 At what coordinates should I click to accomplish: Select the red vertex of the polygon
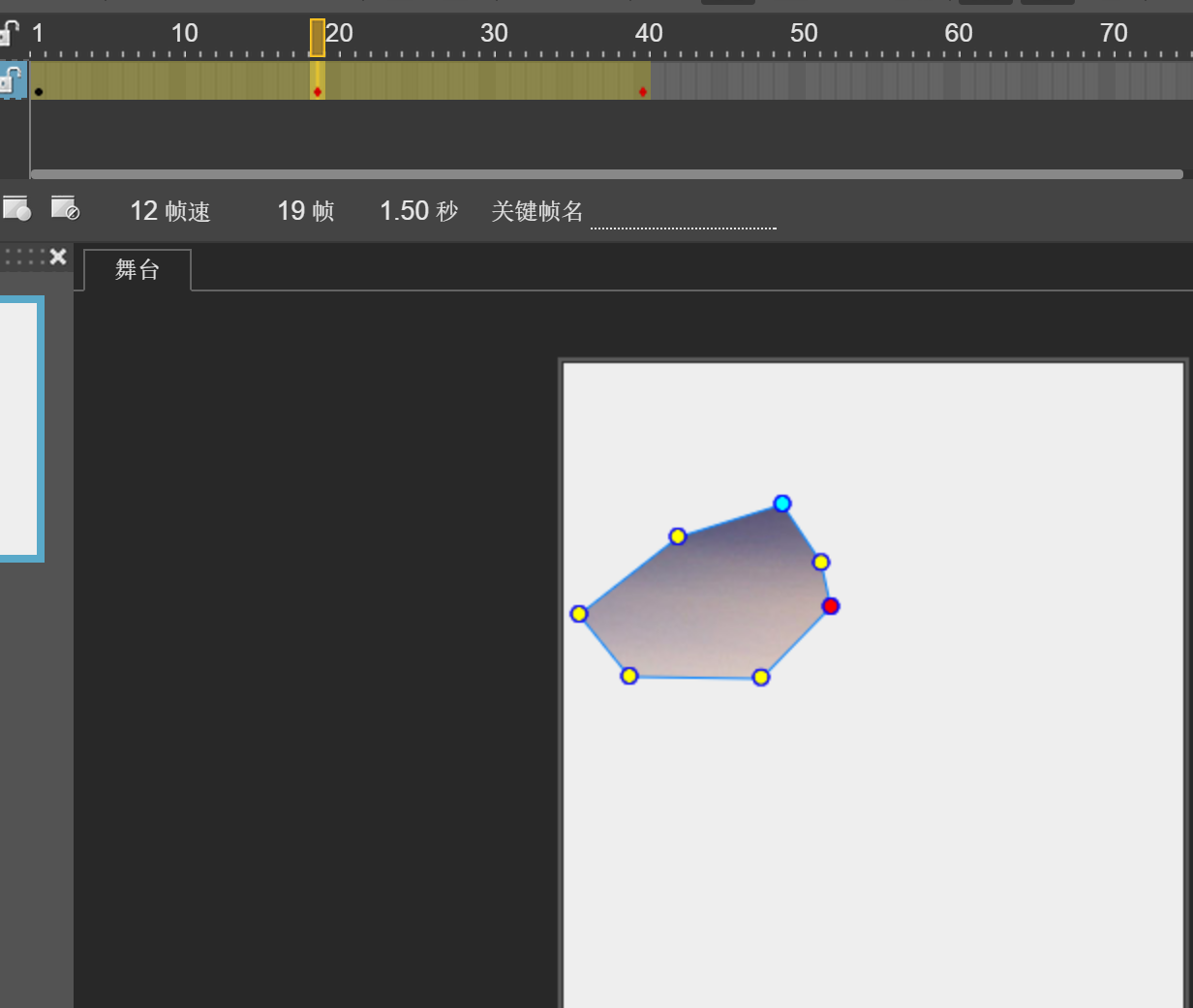tap(831, 606)
